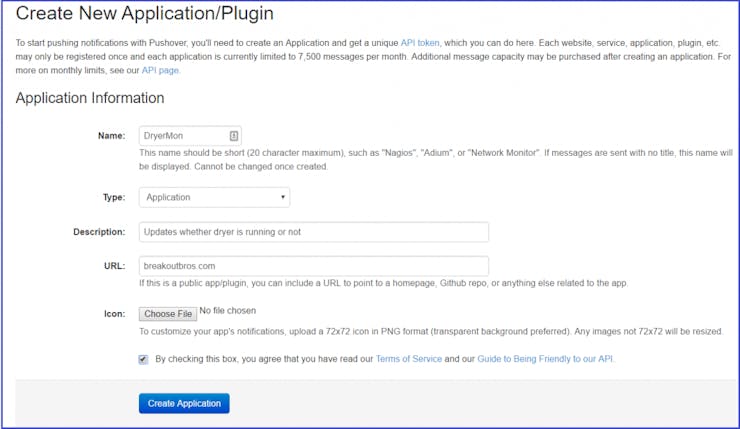This screenshot has width=740, height=429.
Task: Click the "Icon:" field label
Action: pos(115,314)
